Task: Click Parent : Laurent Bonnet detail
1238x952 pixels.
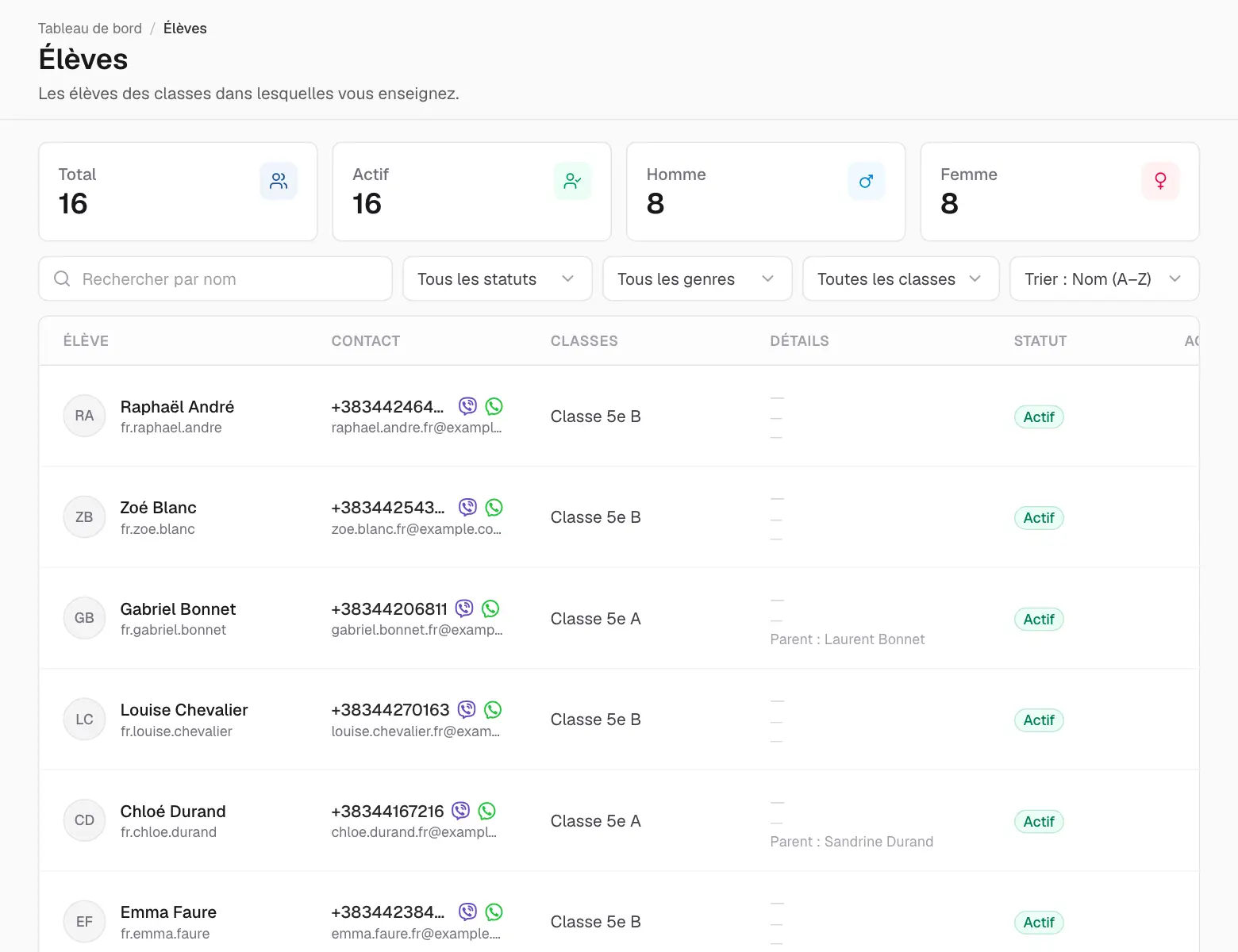Action: (847, 639)
